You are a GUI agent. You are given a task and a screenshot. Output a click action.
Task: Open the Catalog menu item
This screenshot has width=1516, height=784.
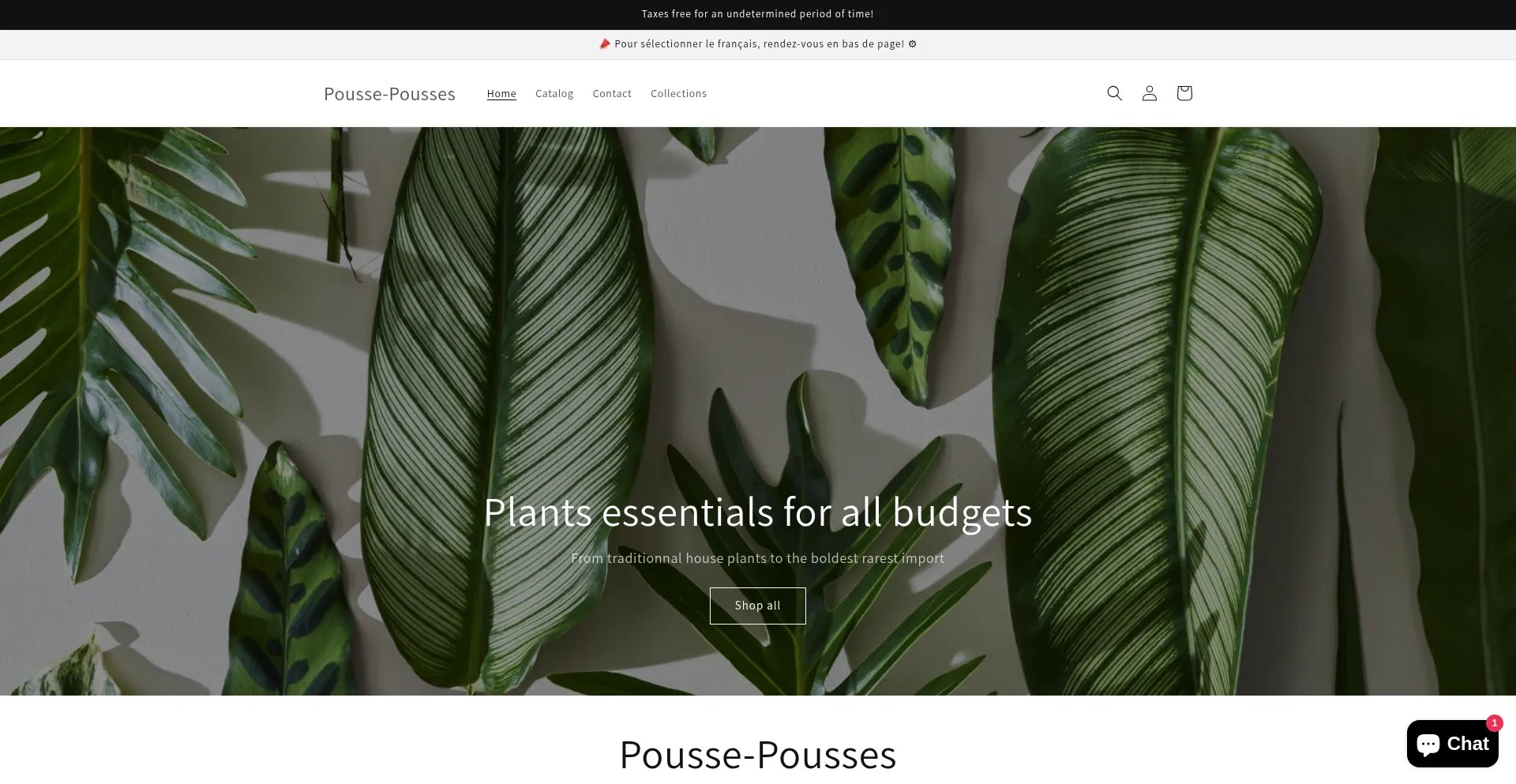coord(554,93)
